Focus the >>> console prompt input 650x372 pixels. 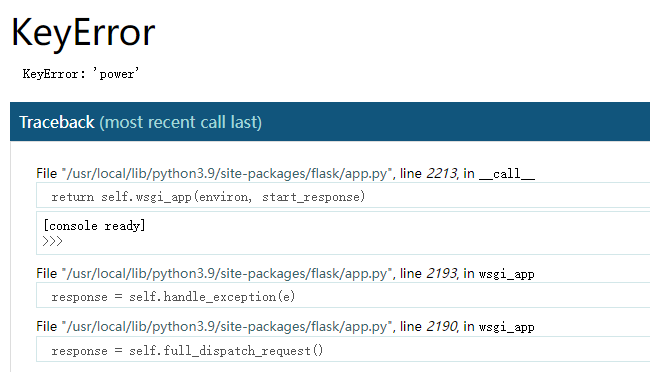(x=53, y=241)
